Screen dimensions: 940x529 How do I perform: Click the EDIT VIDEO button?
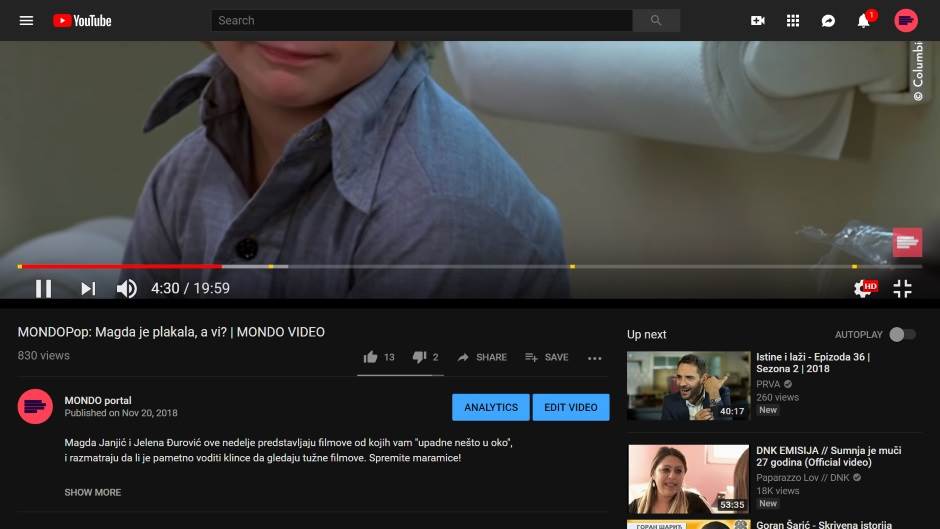(x=571, y=407)
